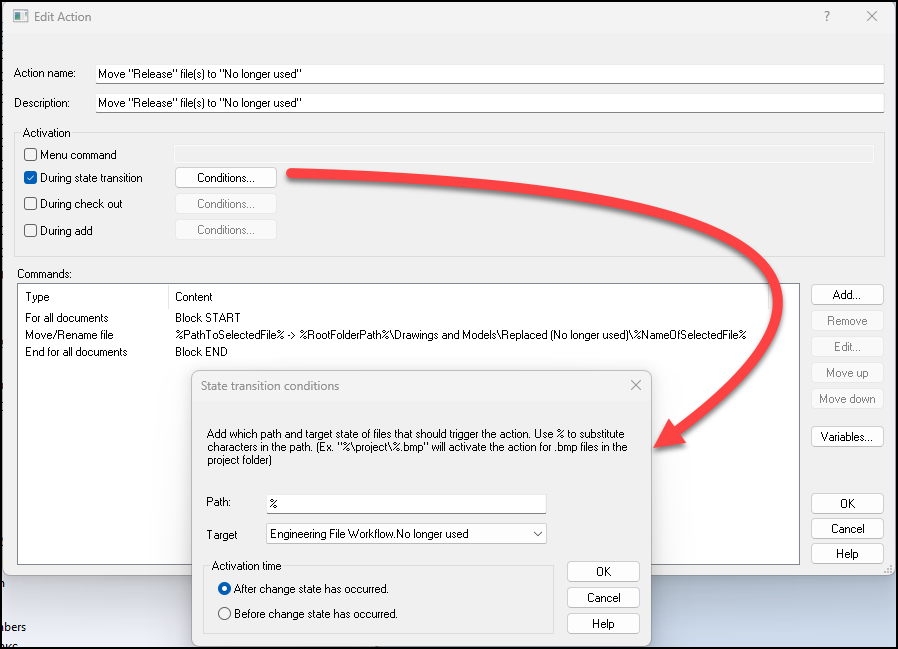Tick the During add checkbox
Image resolution: width=898 pixels, height=649 pixels.
pos(31,230)
